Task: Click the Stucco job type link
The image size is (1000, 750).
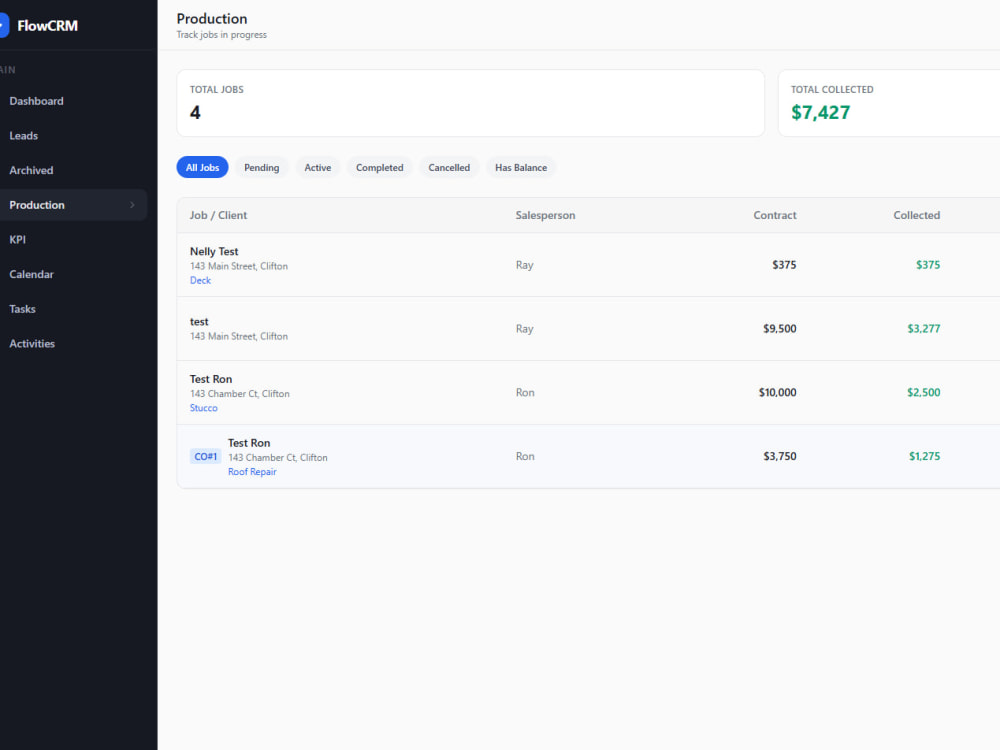Action: 203,408
